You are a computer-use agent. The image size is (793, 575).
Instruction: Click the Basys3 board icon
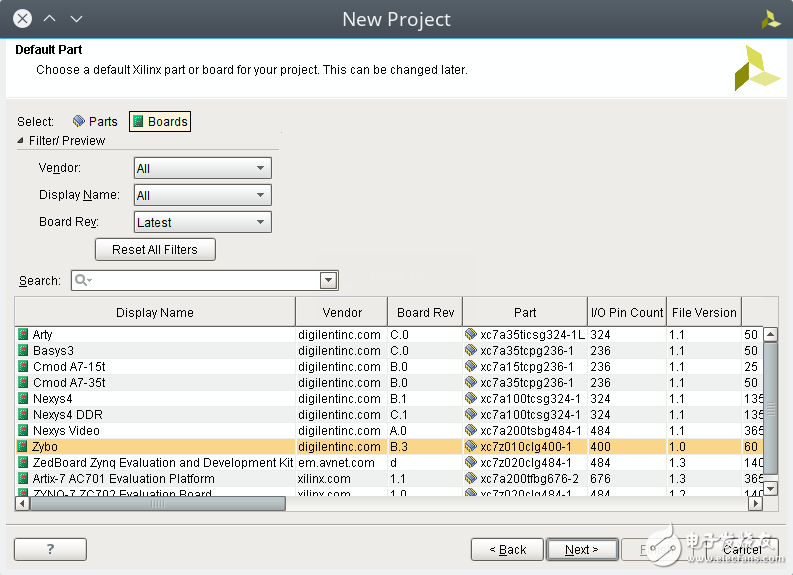coord(23,351)
